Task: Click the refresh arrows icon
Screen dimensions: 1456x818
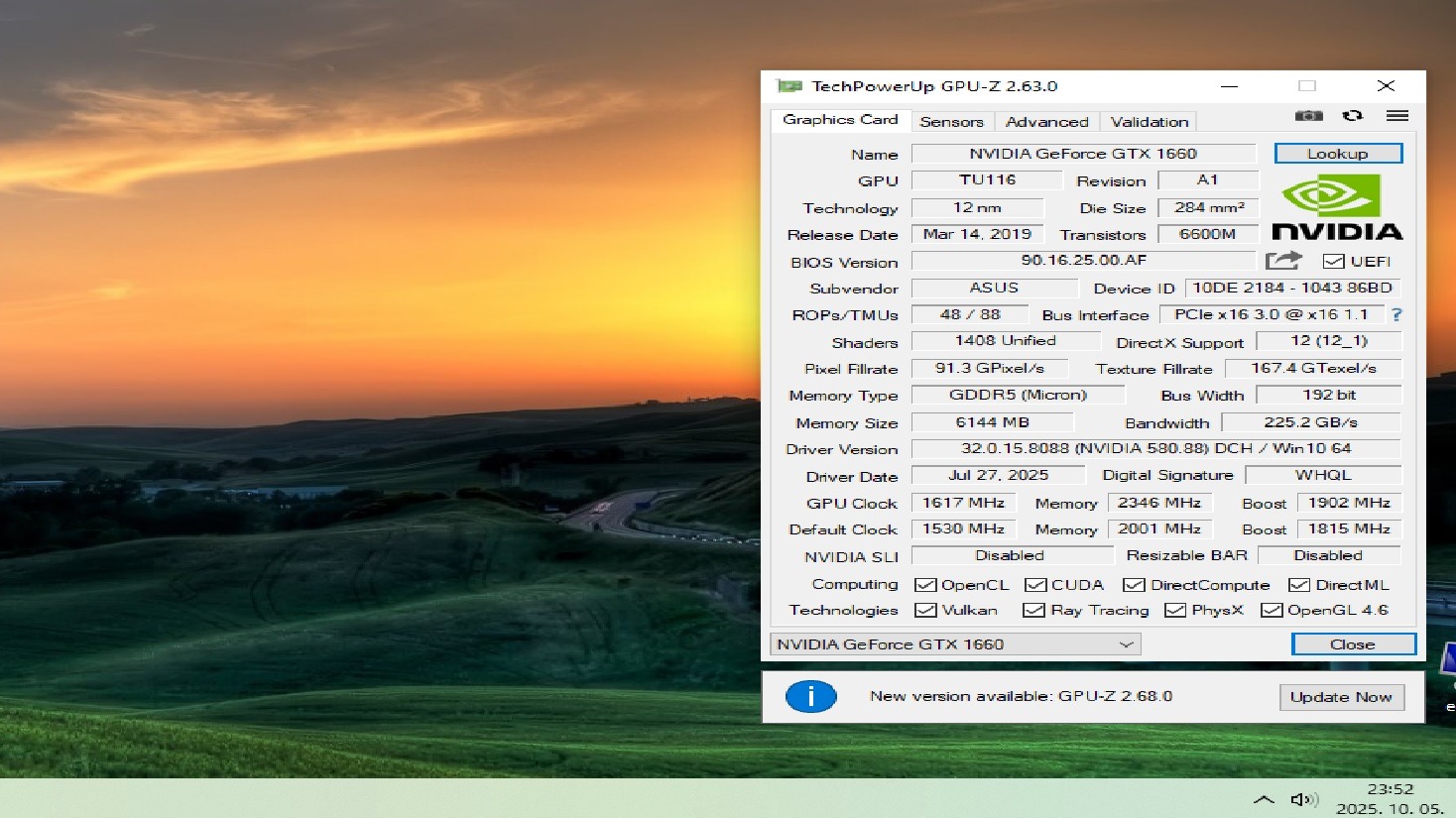Action: click(x=1352, y=116)
